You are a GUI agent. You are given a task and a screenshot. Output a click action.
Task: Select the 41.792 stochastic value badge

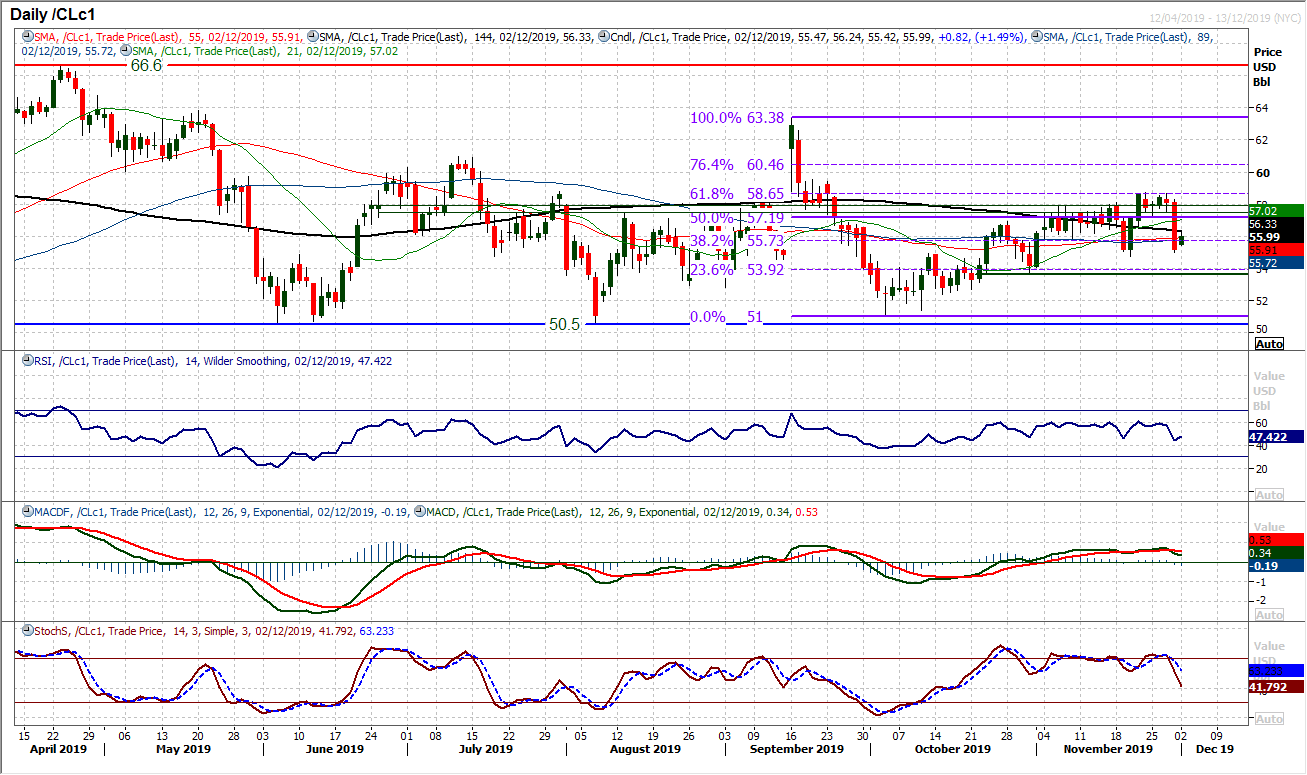click(x=1266, y=687)
